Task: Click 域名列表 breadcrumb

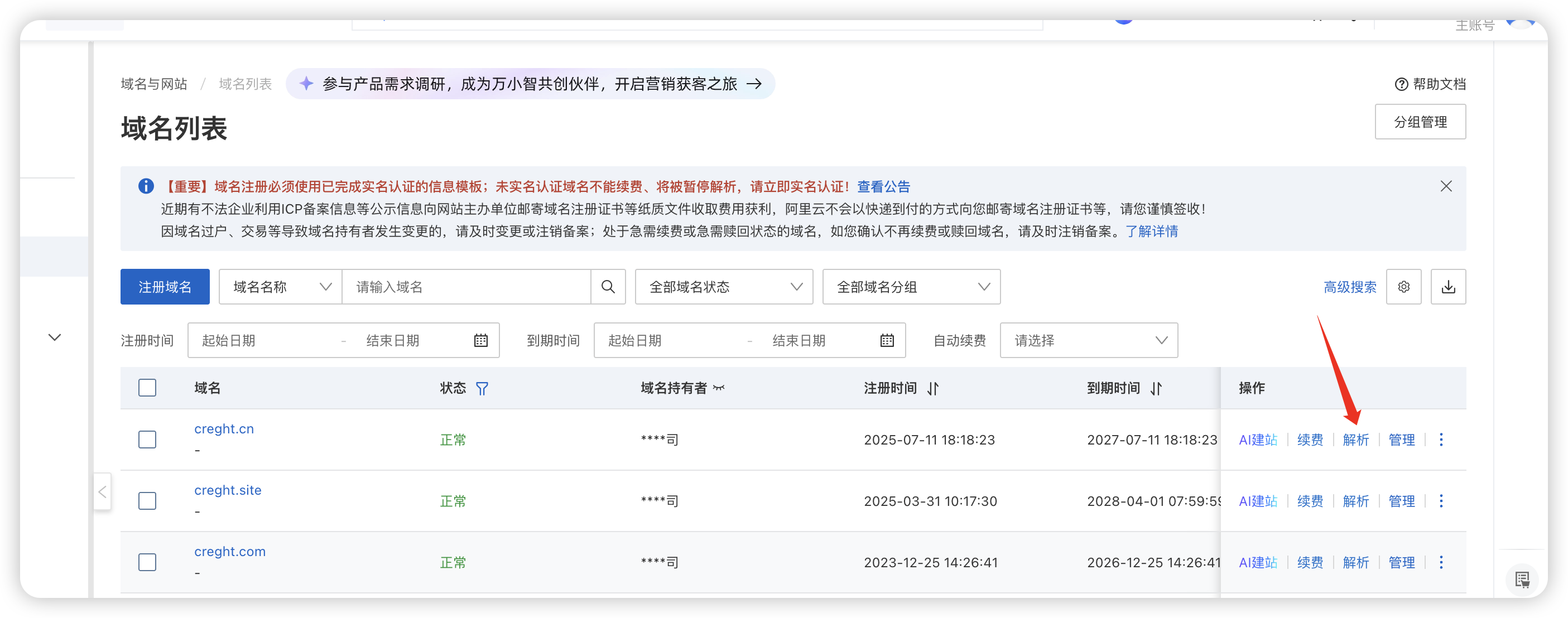Action: click(246, 84)
